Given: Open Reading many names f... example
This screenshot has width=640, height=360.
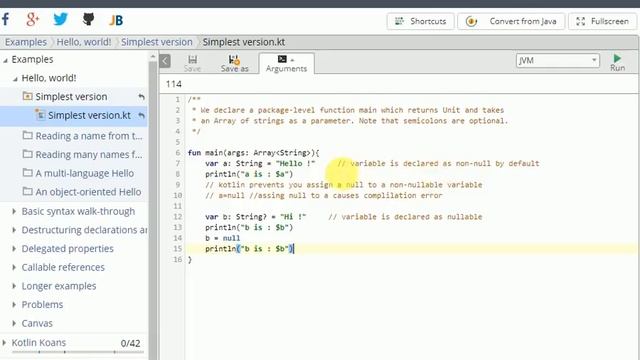Looking at the screenshot, I should [x=89, y=155].
